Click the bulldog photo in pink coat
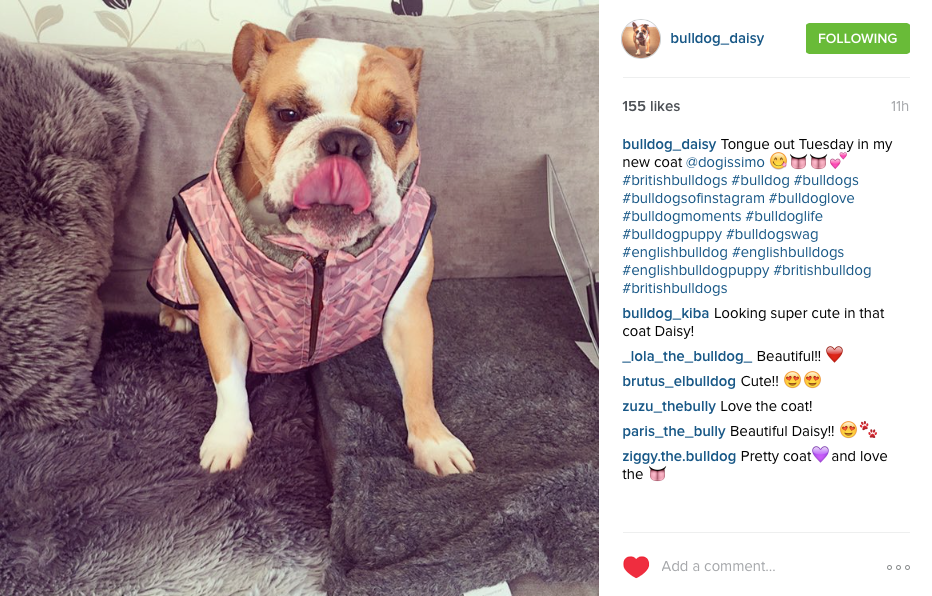The image size is (932, 596). click(299, 298)
